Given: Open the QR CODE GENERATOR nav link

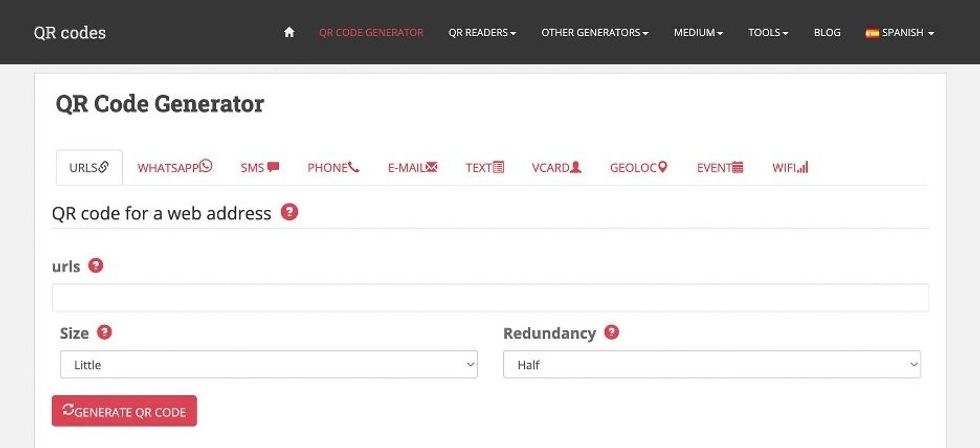Looking at the screenshot, I should [x=371, y=32].
